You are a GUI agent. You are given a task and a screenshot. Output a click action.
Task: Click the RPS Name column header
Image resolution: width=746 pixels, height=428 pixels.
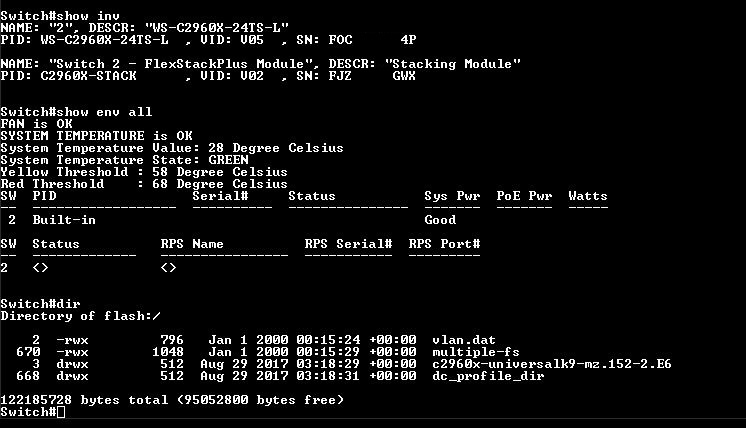[x=192, y=244]
